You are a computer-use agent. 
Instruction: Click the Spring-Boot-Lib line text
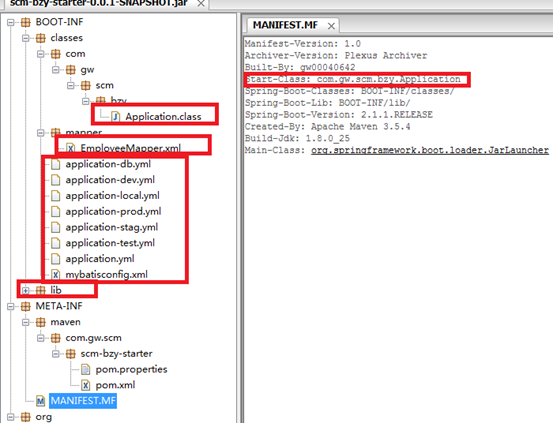tap(328, 103)
